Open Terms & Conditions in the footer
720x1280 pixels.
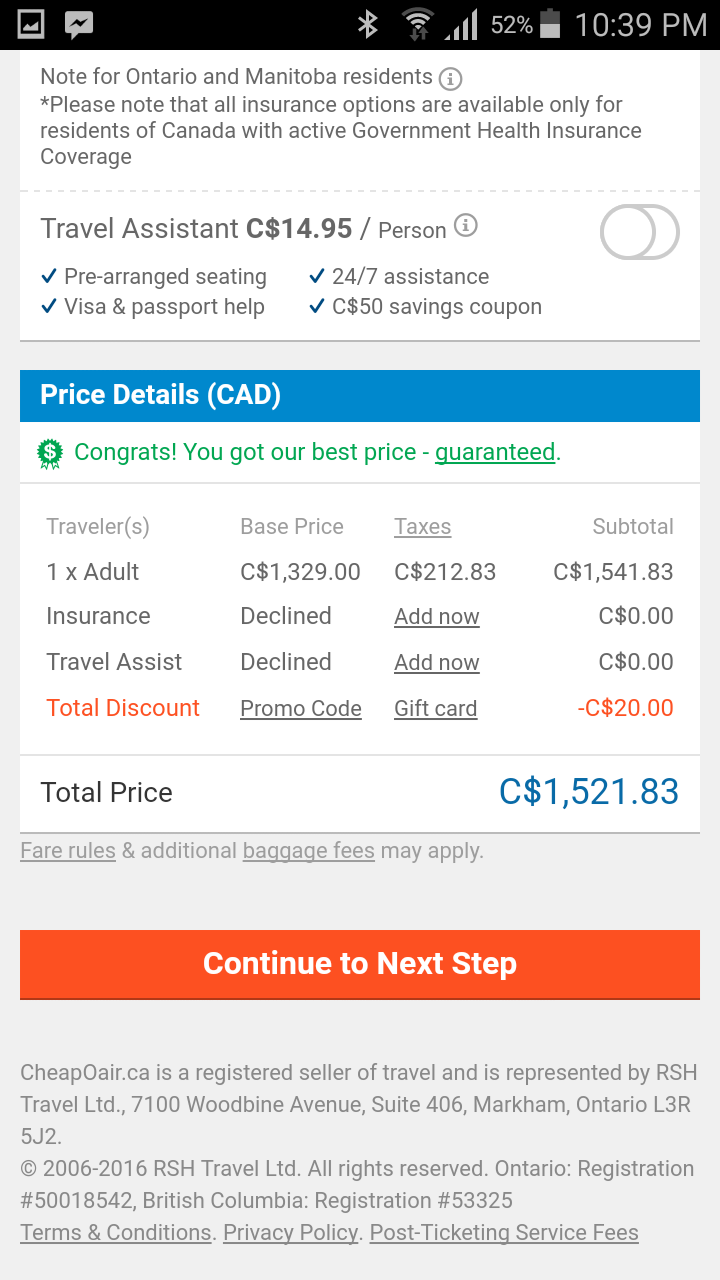pyautogui.click(x=116, y=1233)
